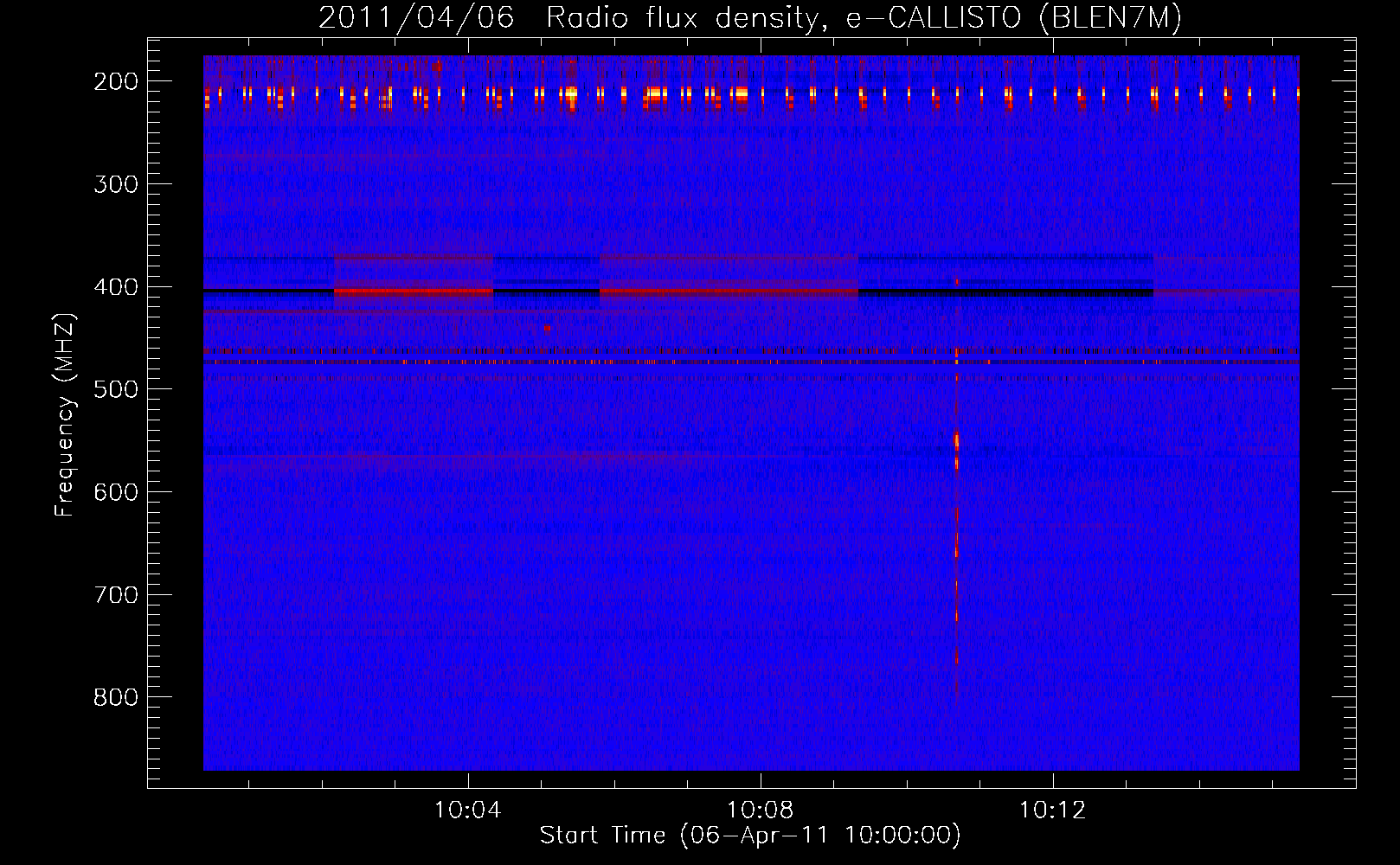Click the 300 frequency tick label
The width and height of the screenshot is (1400, 865).
tap(115, 184)
